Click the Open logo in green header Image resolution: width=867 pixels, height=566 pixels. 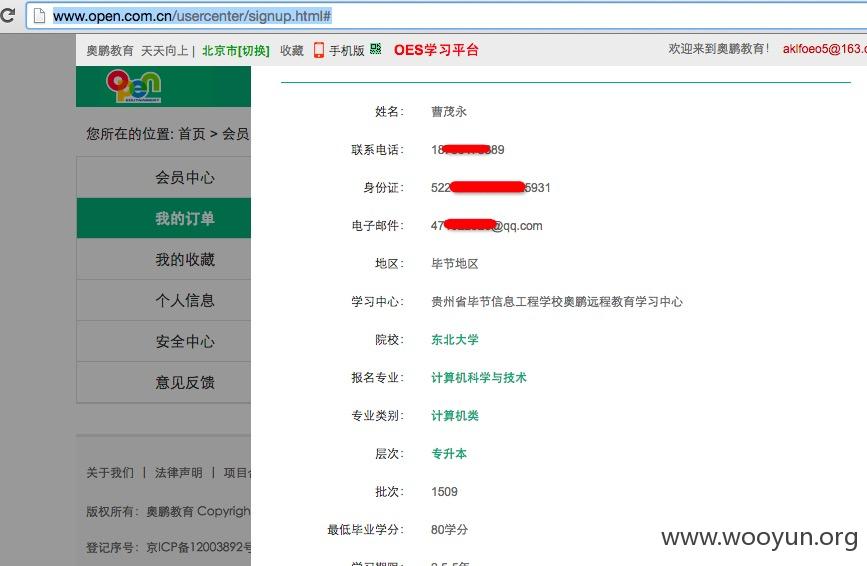pos(134,86)
